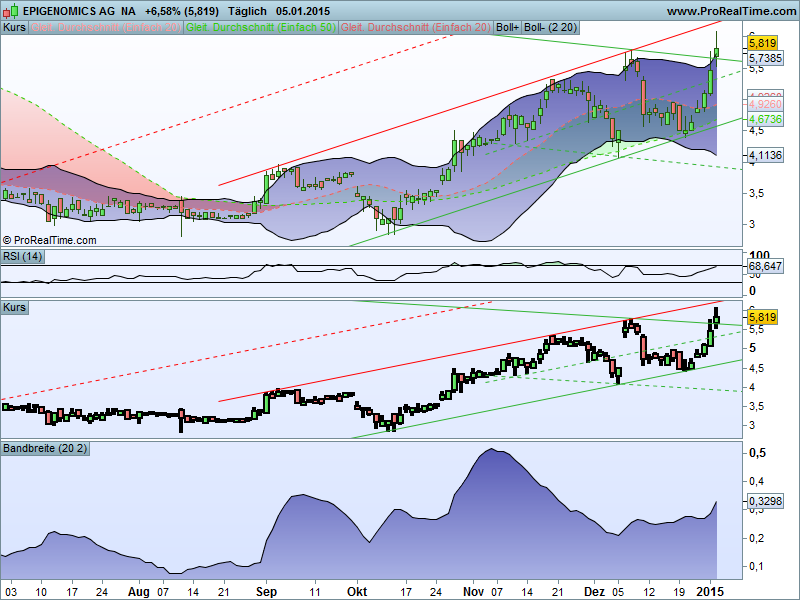Open the RSI (14) panel label
The width and height of the screenshot is (800, 600).
tap(22, 256)
